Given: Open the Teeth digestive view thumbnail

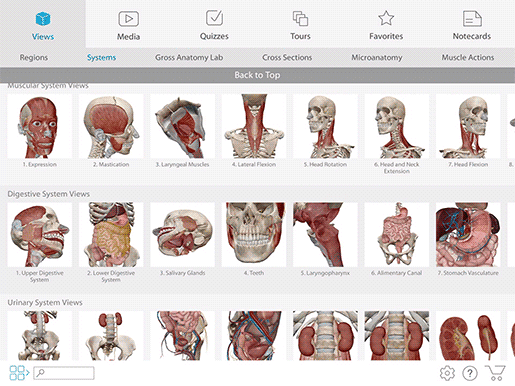Looking at the screenshot, I should click(x=254, y=235).
